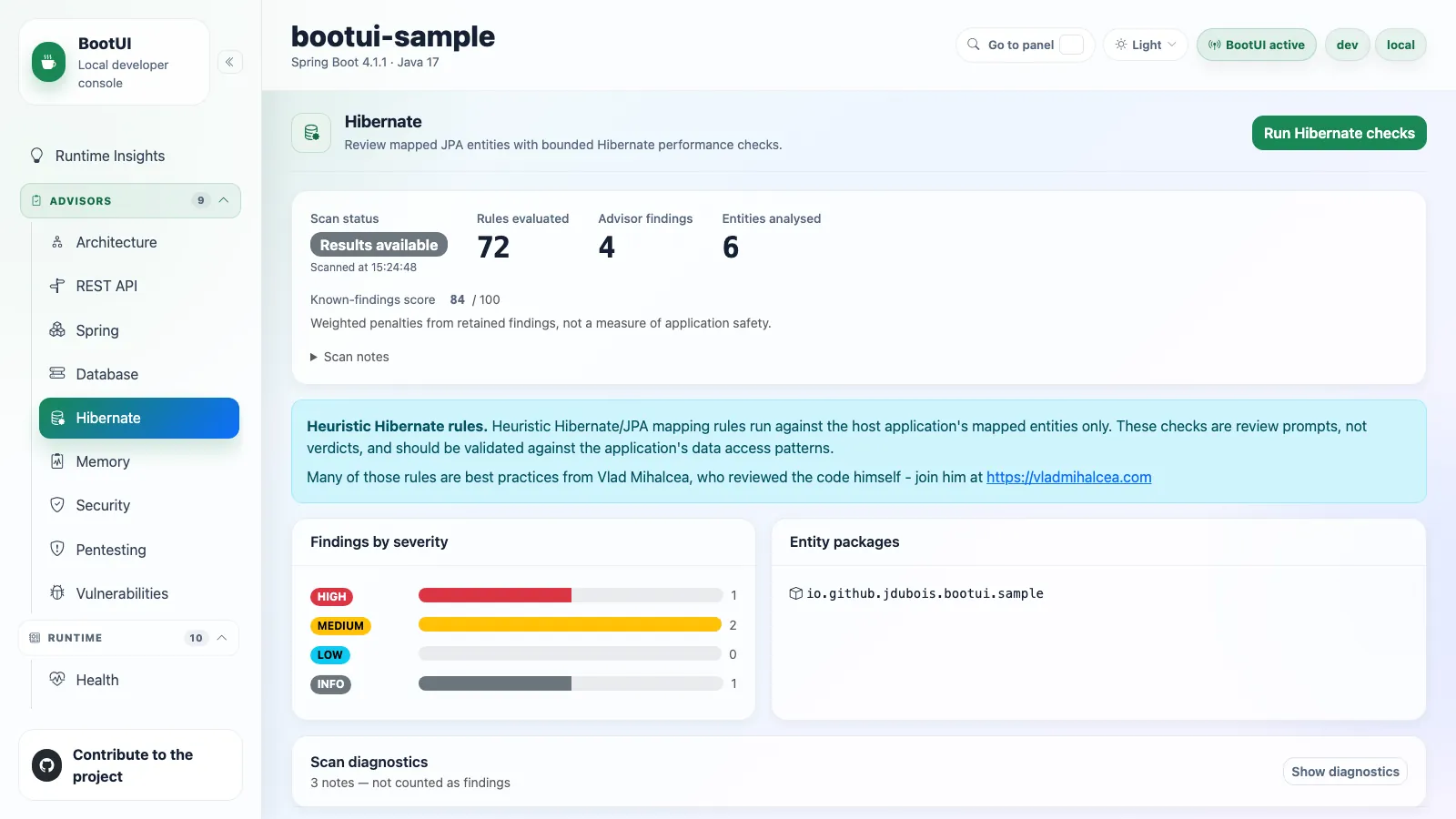1456x819 pixels.
Task: Show diagnostics for the scan
Action: 1345,772
